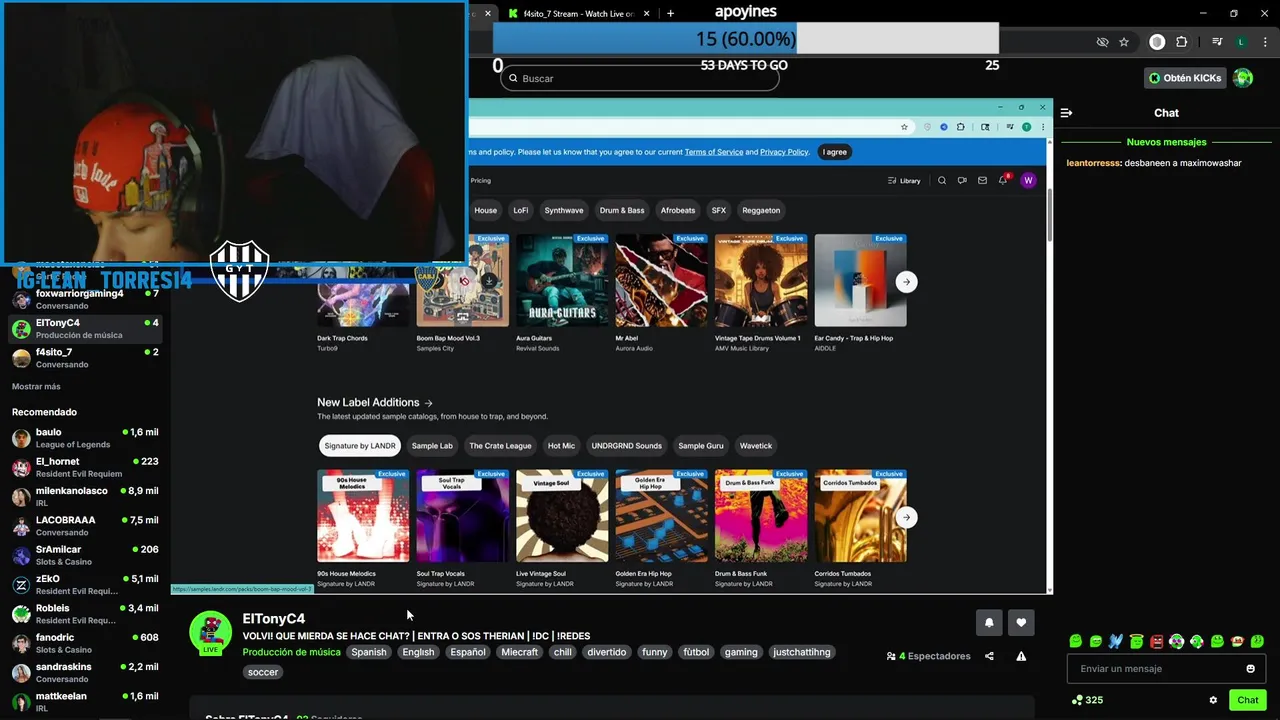
Task: Click the LANDR mail envelope icon
Action: point(982,181)
